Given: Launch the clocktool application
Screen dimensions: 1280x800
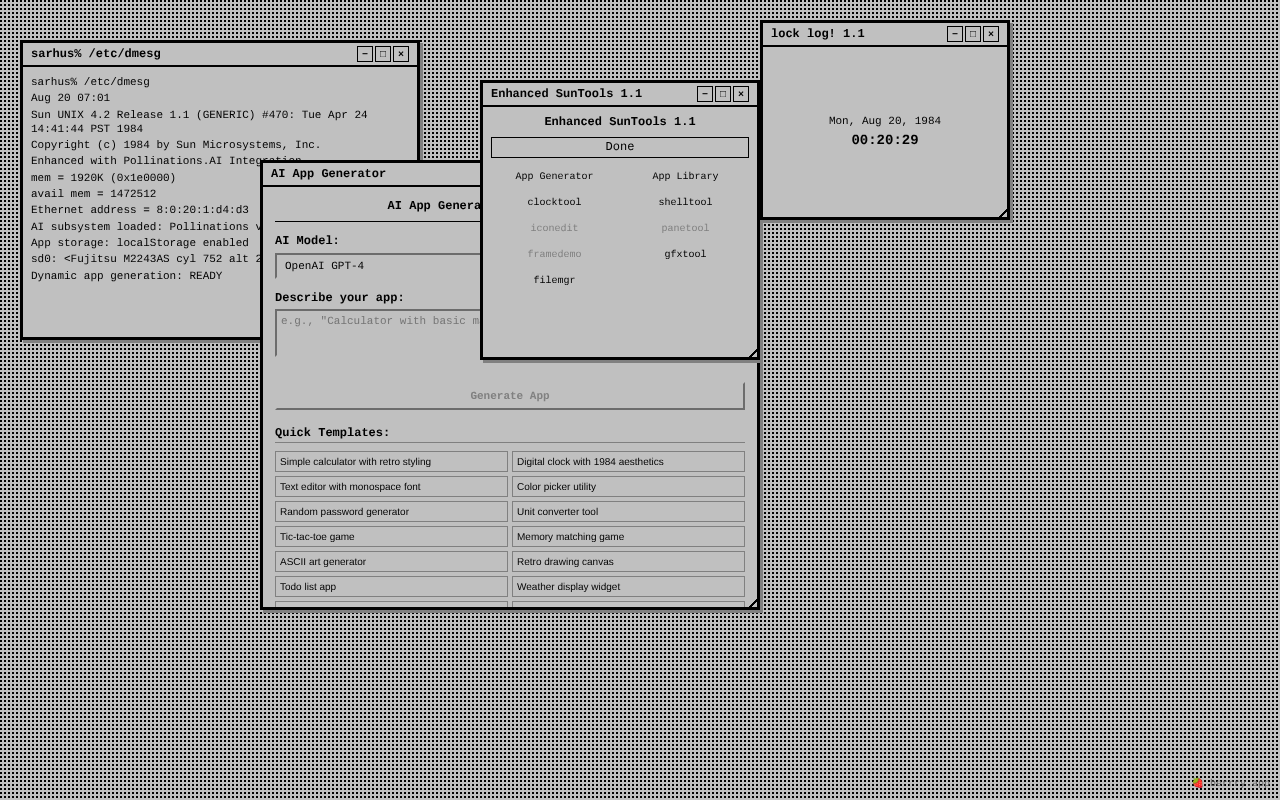Looking at the screenshot, I should click(554, 202).
